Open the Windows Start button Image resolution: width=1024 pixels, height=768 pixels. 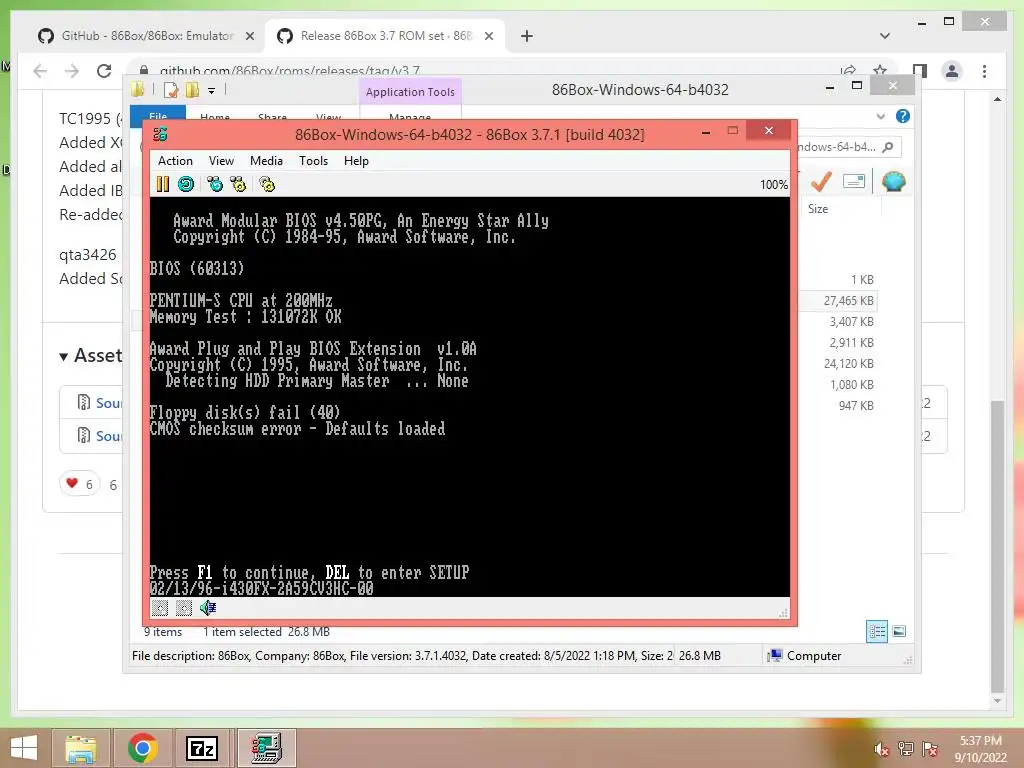click(x=24, y=748)
